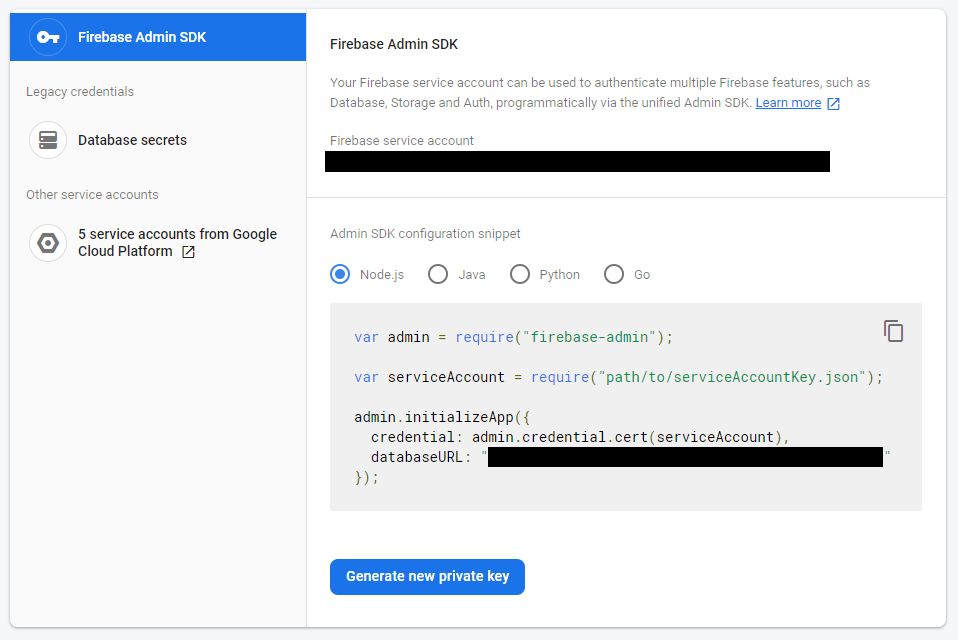Click the databaseURL key in snippet
958x640 pixels.
coord(417,457)
